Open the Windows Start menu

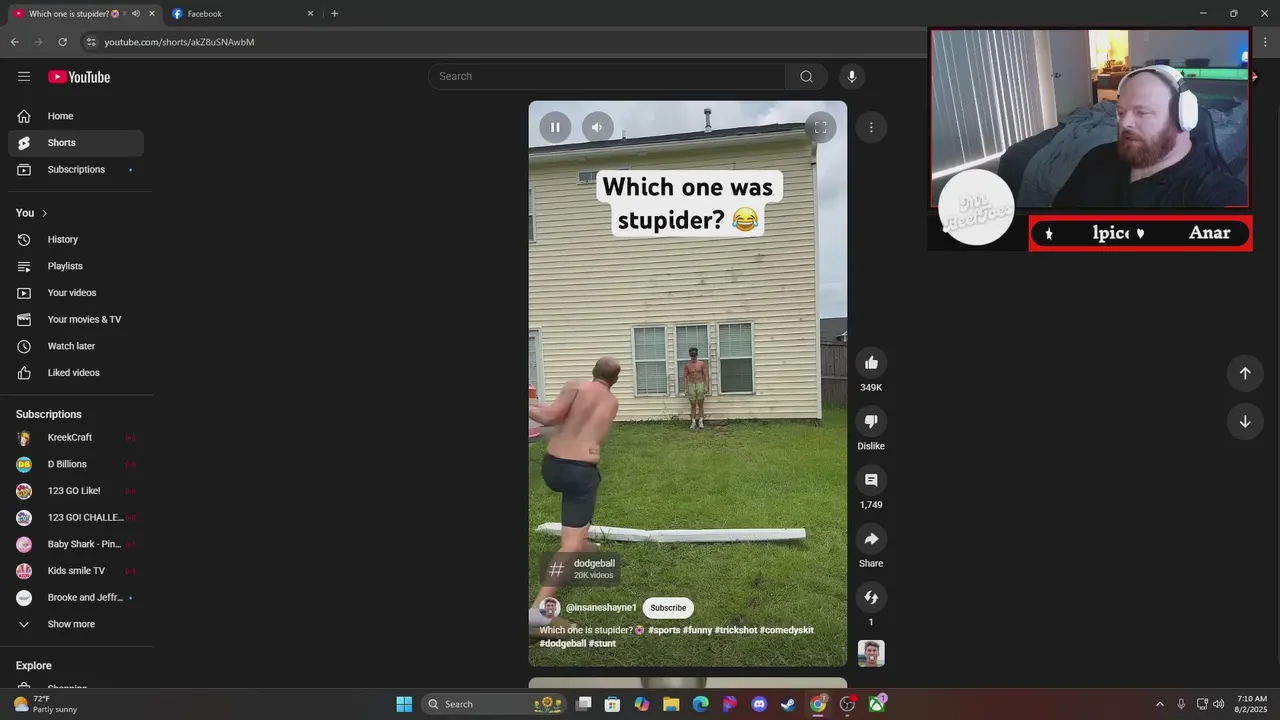coord(404,704)
